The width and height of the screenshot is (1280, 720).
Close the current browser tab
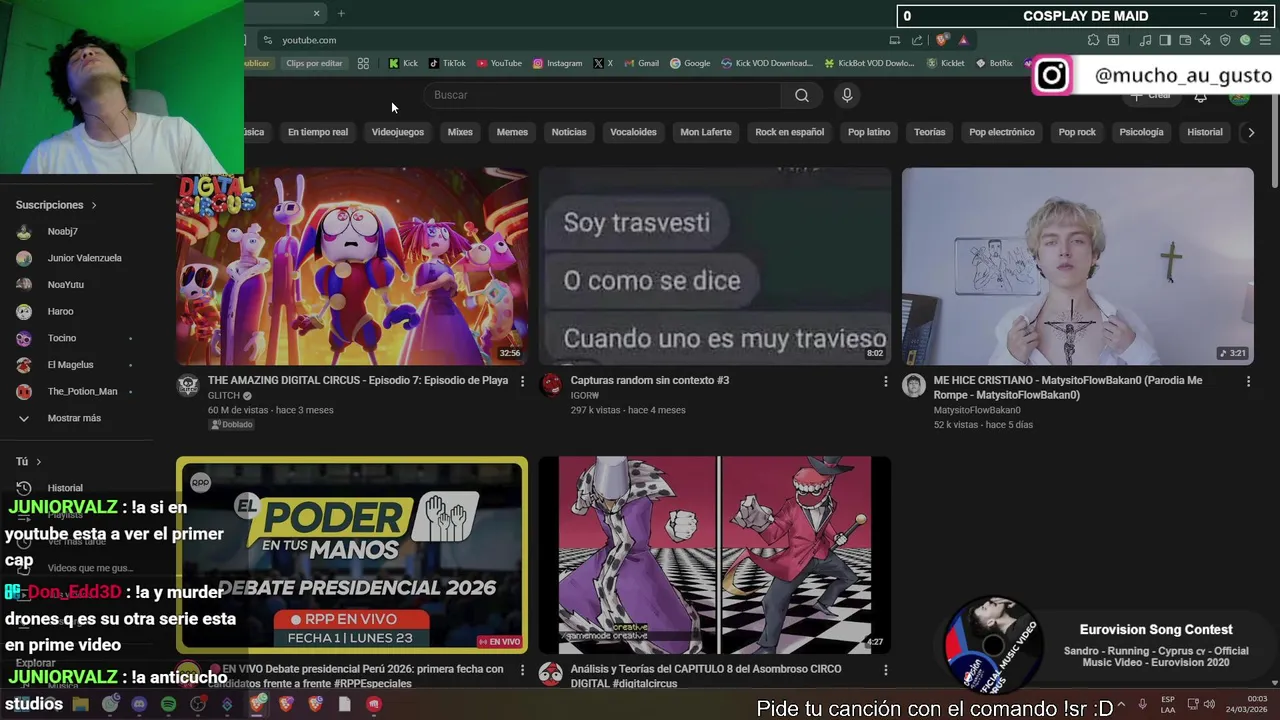tap(316, 13)
